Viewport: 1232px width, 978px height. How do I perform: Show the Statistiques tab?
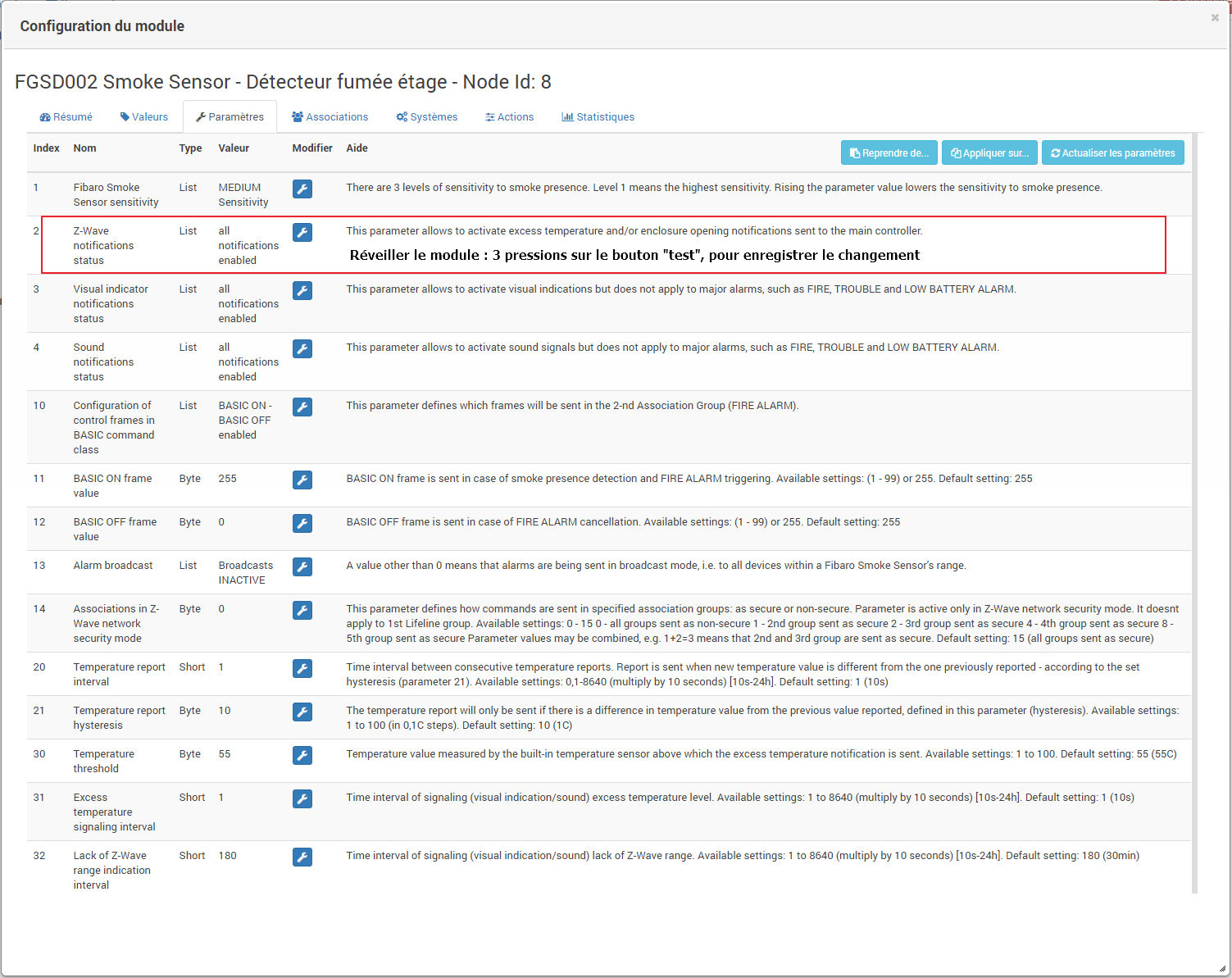point(598,117)
